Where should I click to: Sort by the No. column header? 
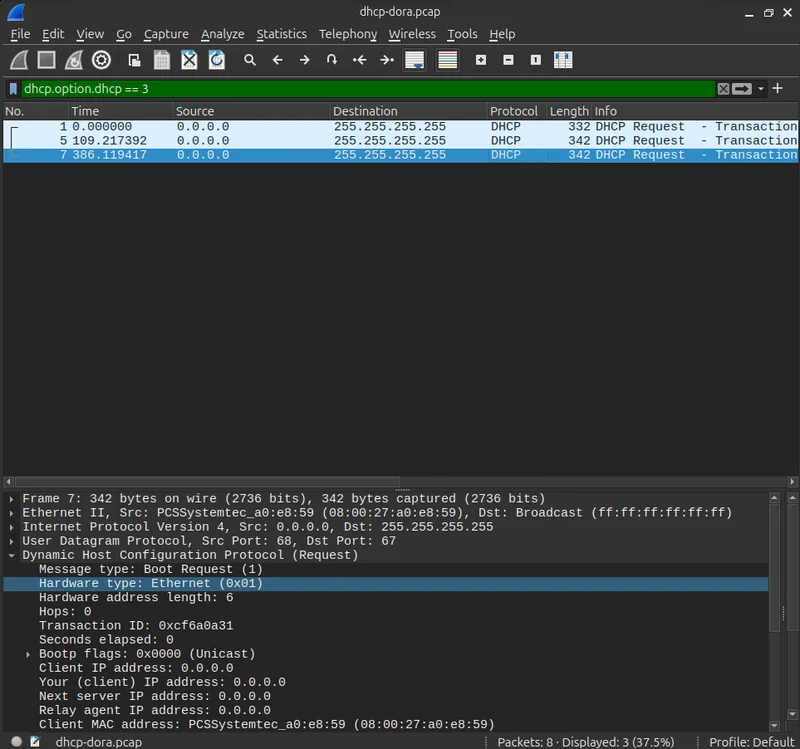36,111
